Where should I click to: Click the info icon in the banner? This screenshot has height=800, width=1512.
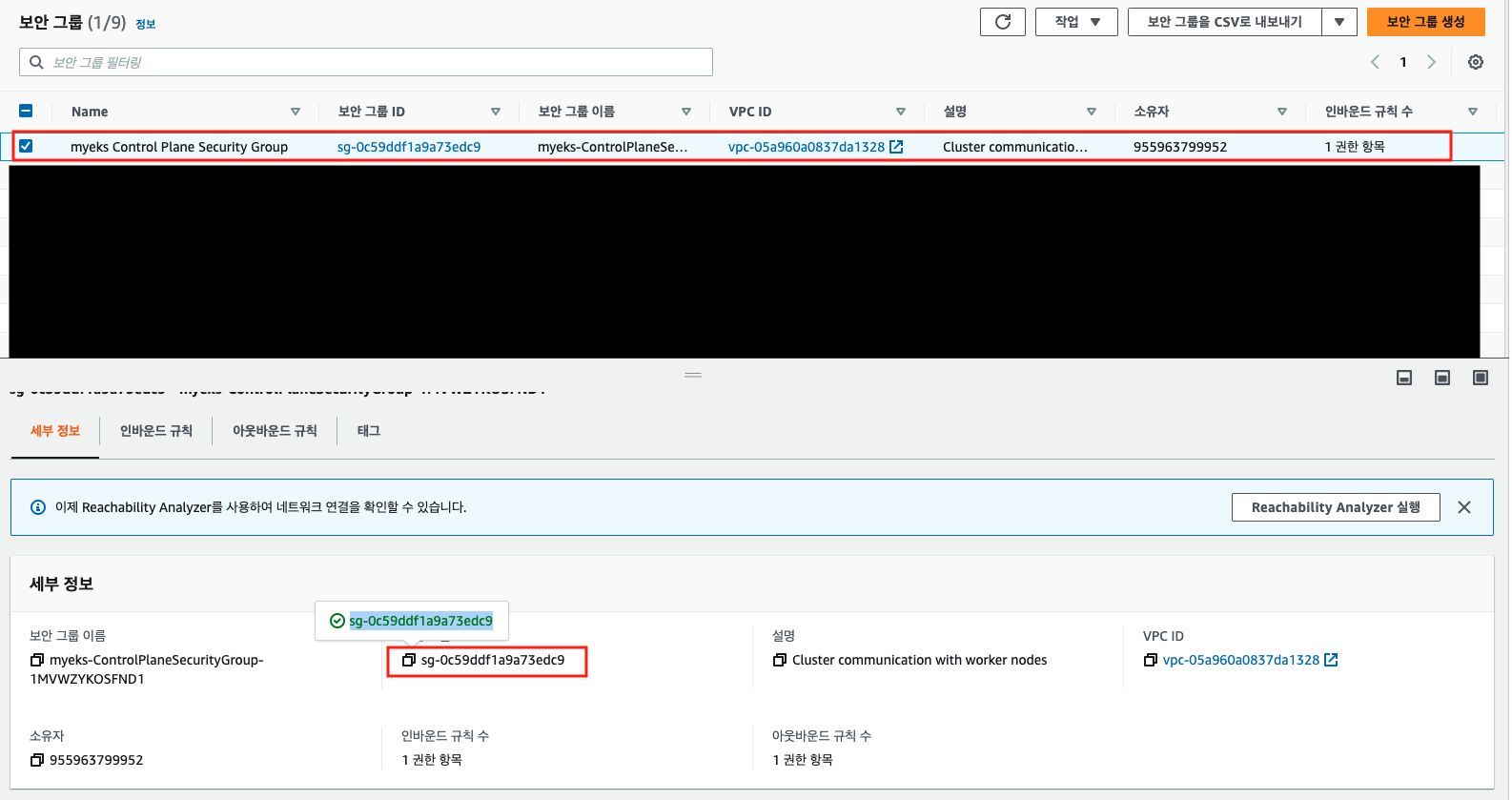coord(38,507)
